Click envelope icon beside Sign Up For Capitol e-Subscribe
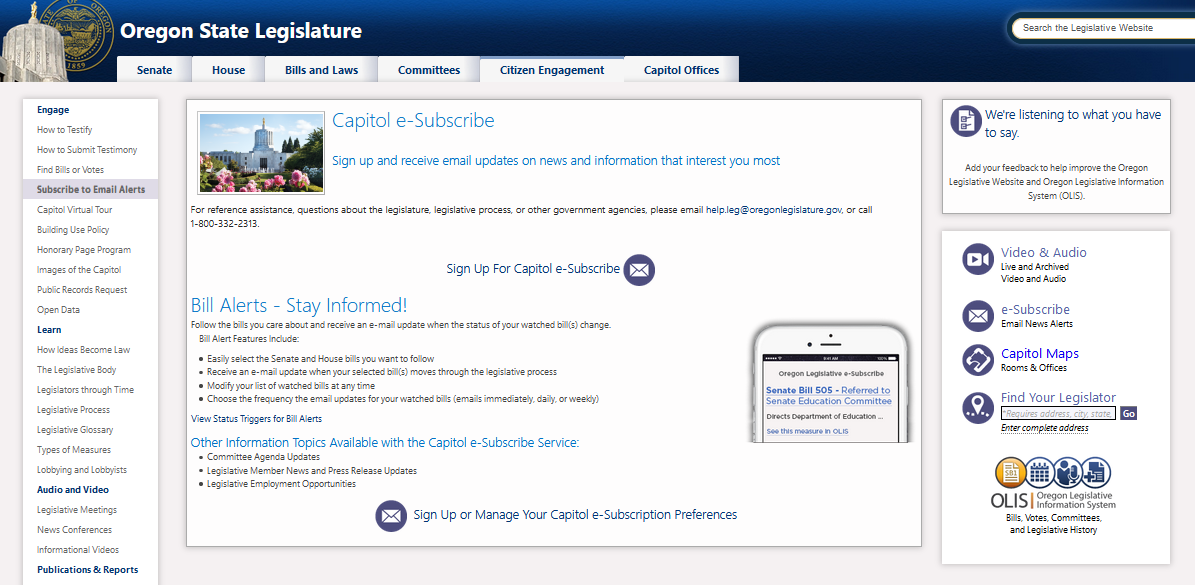Viewport: 1195px width, 585px height. pyautogui.click(x=639, y=269)
